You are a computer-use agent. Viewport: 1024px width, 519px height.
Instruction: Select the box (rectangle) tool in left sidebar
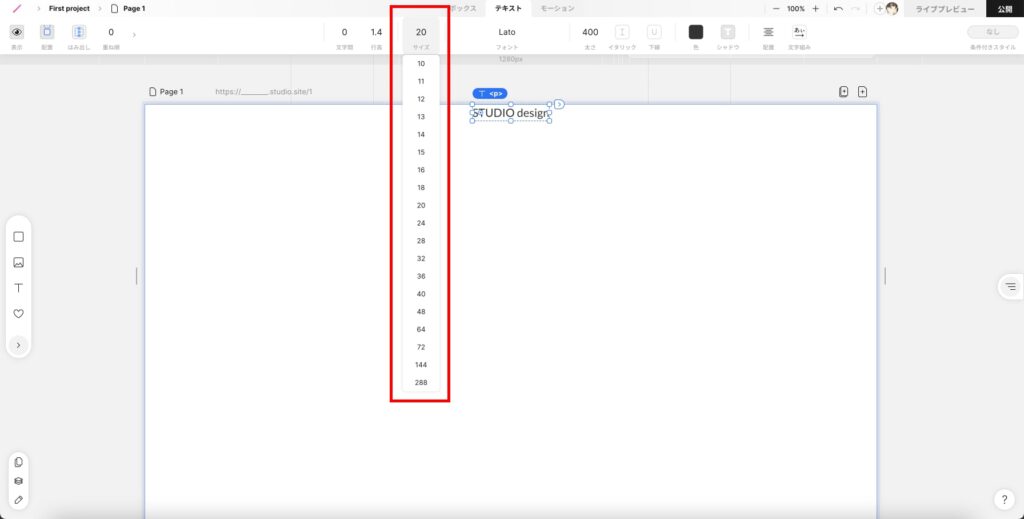click(18, 237)
